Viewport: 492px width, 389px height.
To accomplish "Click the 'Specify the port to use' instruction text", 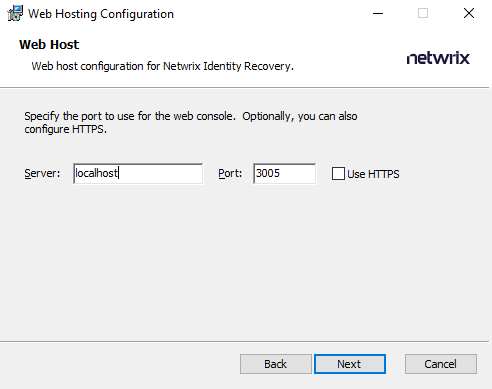I will (x=191, y=122).
